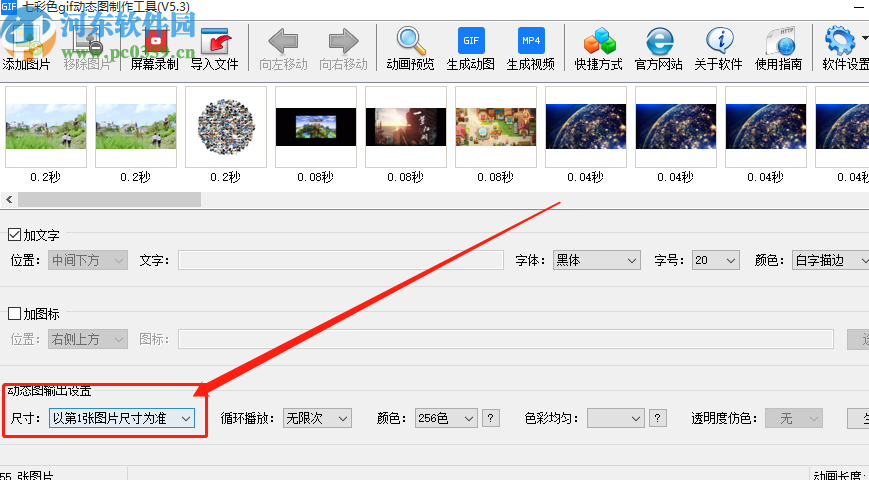Start Screen Recording (屏幕录制)
Image resolution: width=869 pixels, height=480 pixels.
tap(155, 48)
